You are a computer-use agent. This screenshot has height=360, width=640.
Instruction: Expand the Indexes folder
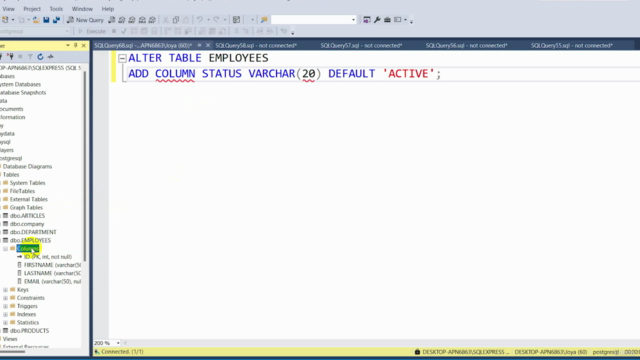(5, 314)
